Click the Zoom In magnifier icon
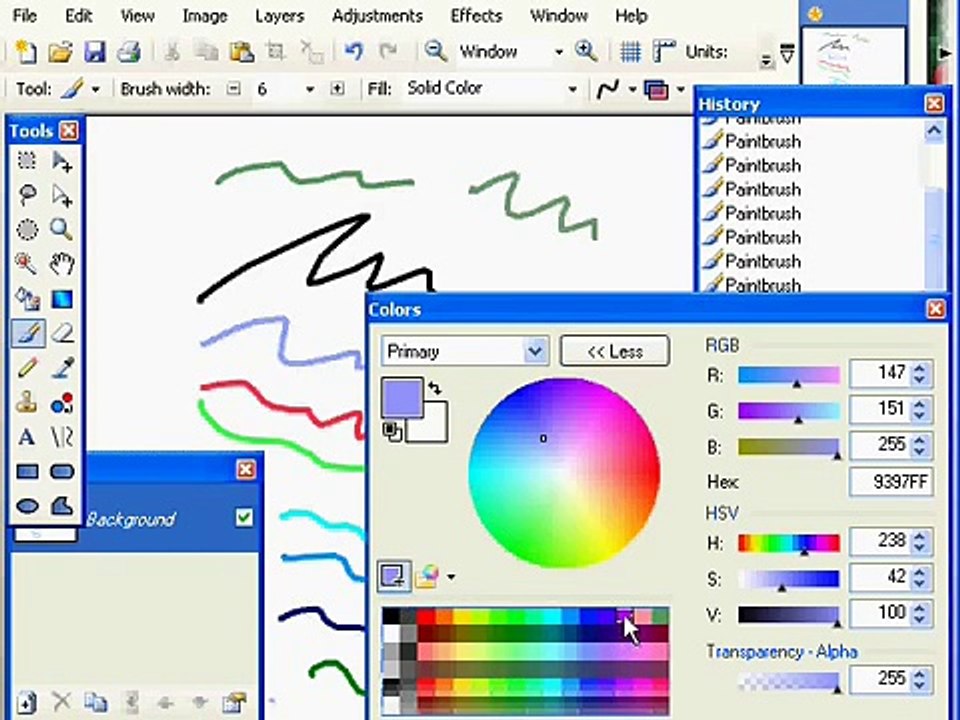Image resolution: width=960 pixels, height=720 pixels. point(586,51)
